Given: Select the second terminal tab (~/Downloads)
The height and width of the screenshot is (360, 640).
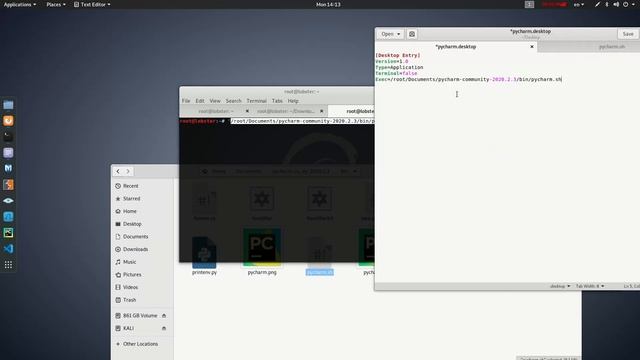Looking at the screenshot, I should click(x=285, y=111).
